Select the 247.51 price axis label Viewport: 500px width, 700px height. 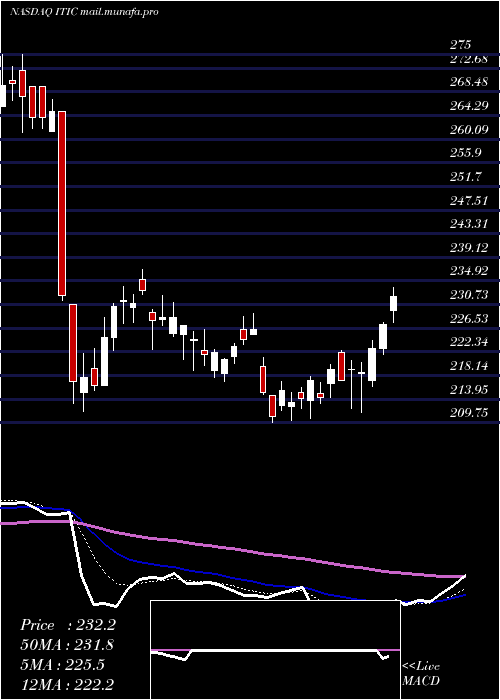pos(468,200)
